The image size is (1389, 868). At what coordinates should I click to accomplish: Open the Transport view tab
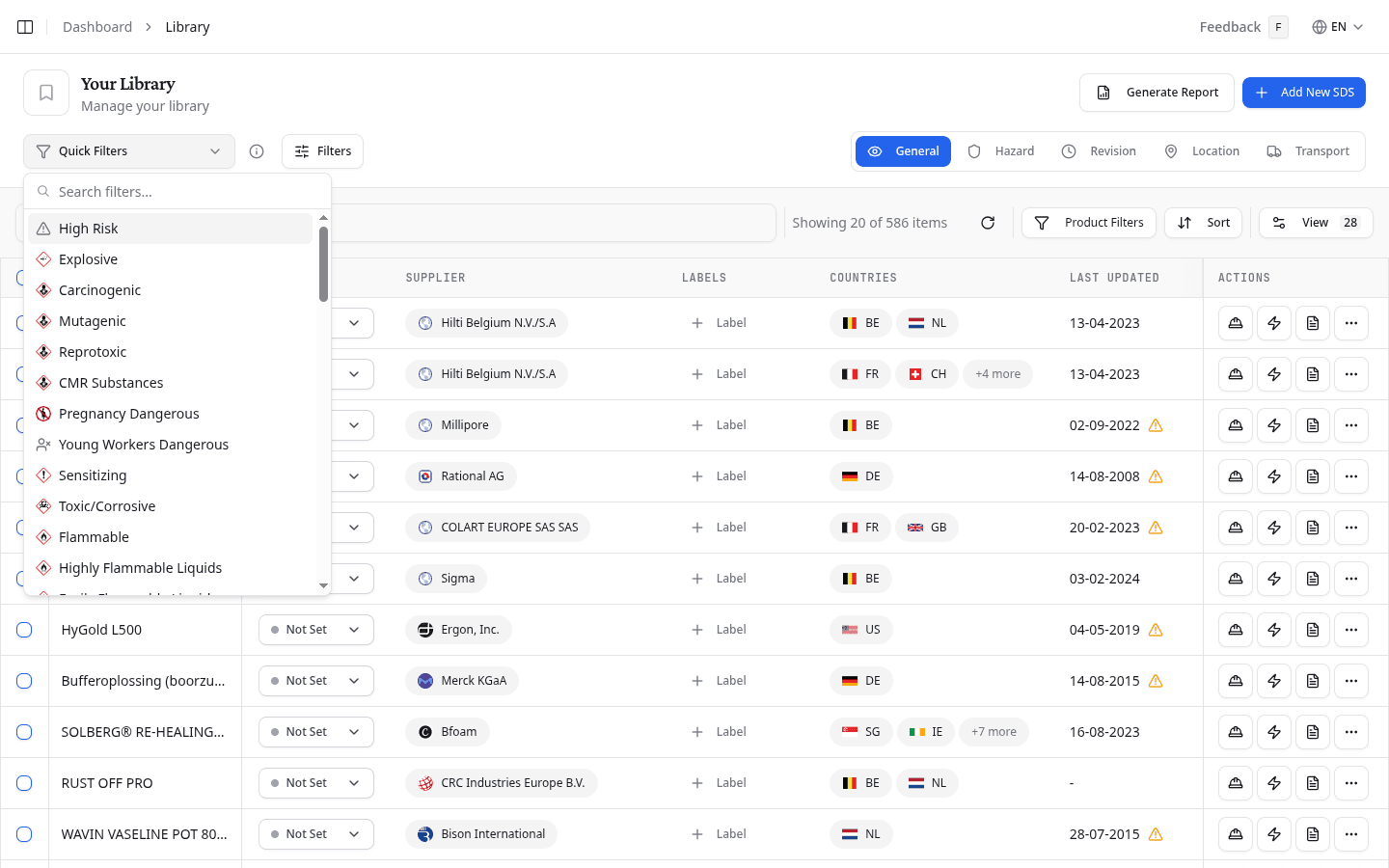(1309, 150)
